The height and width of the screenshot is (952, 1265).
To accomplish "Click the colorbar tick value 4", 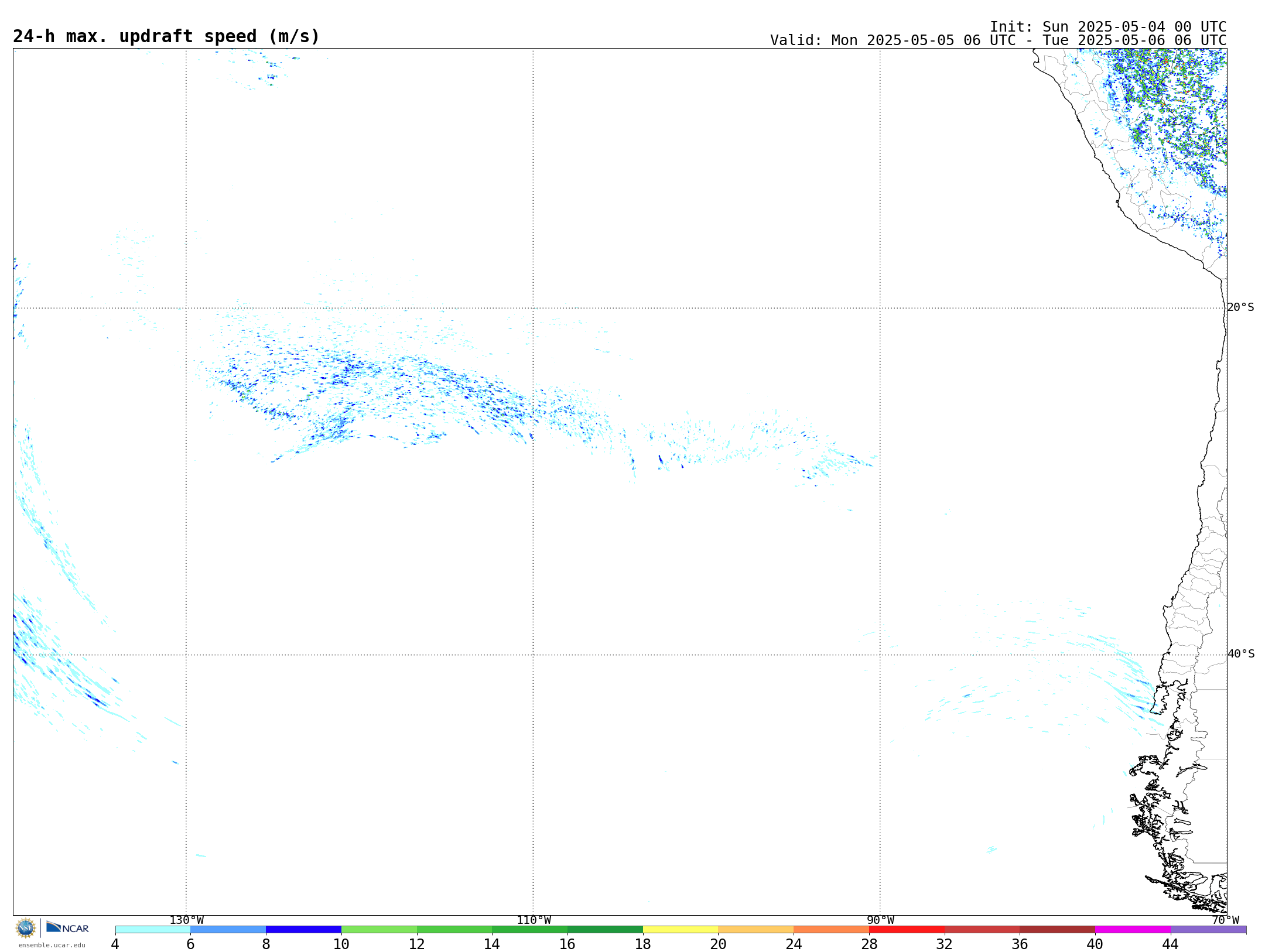I will [115, 944].
